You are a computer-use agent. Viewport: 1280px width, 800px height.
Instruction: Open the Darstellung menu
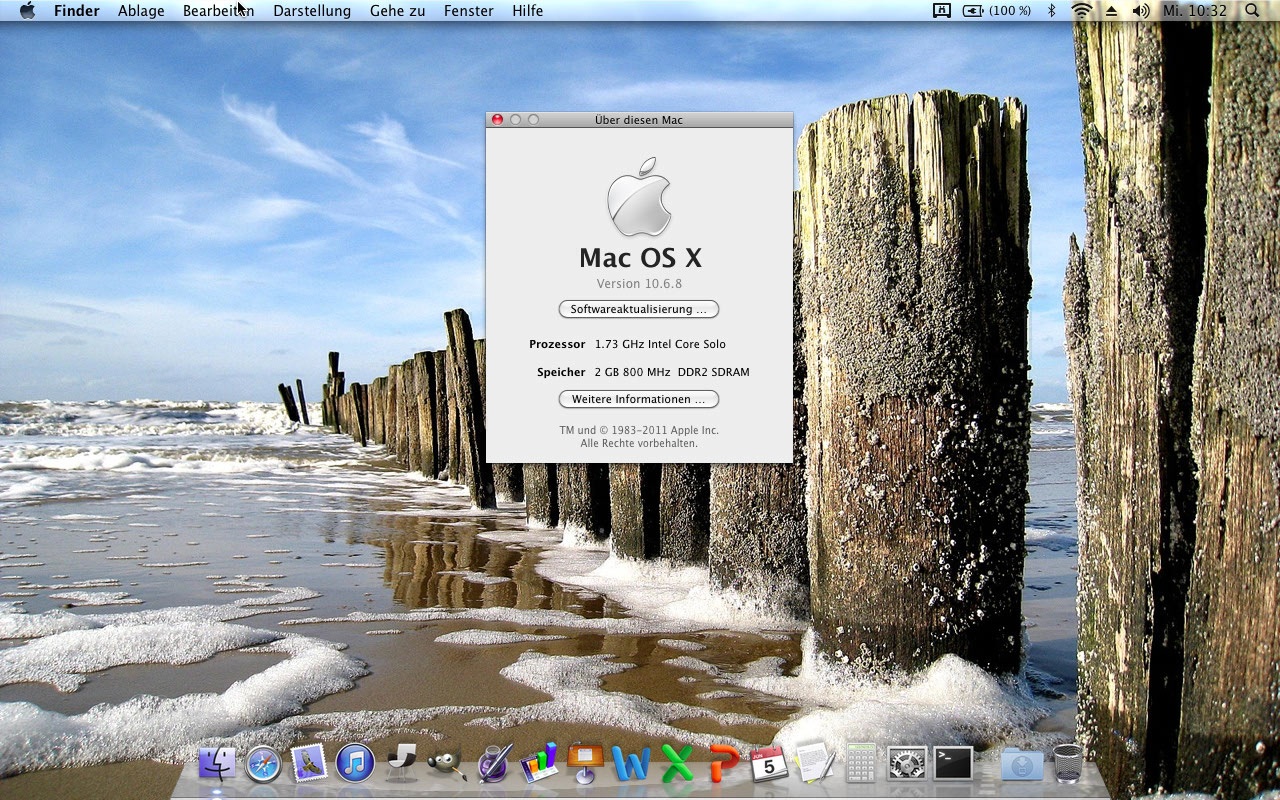(x=312, y=11)
